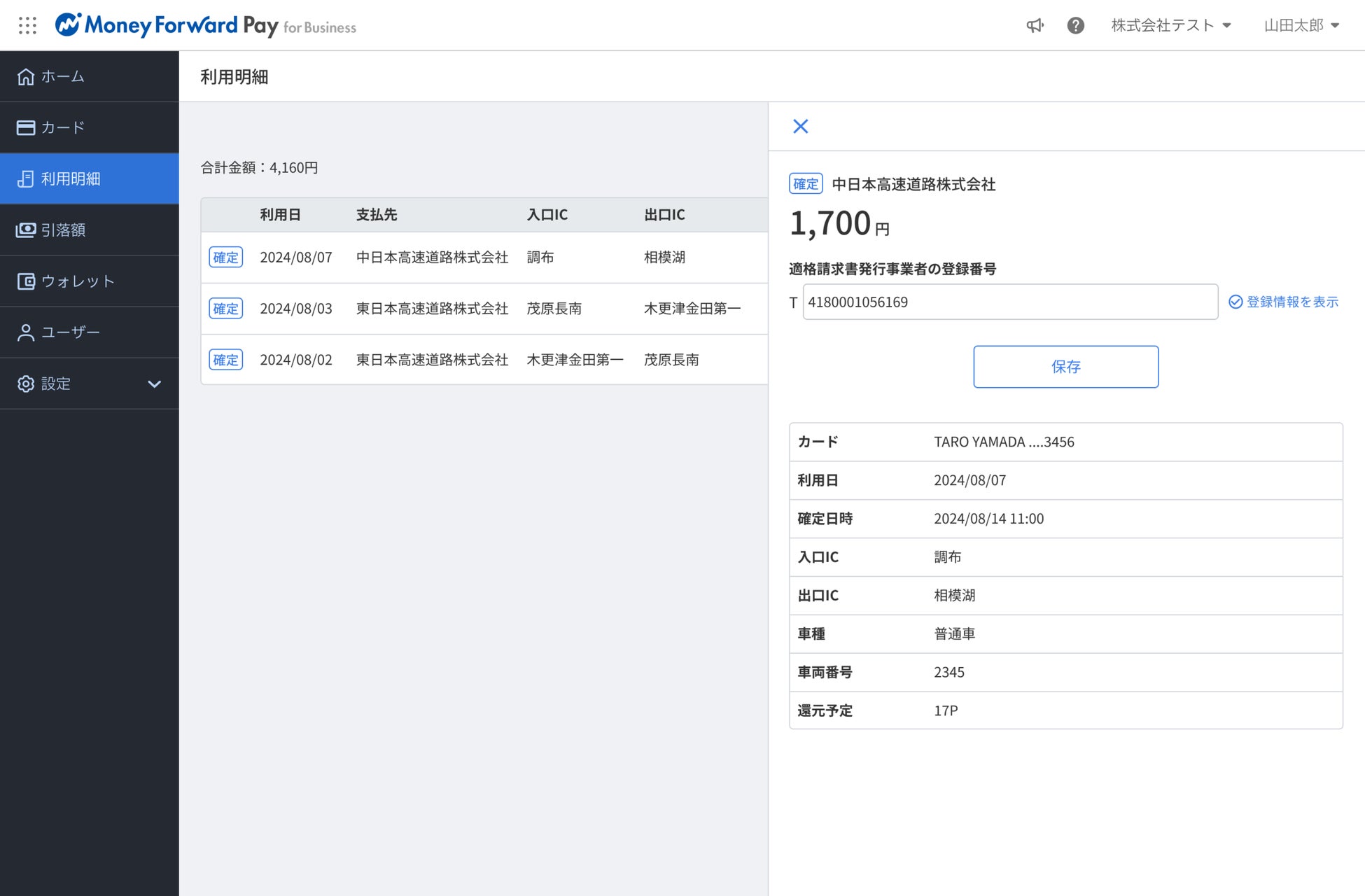
Task: Click the 登録情報を表示 link
Action: click(x=1284, y=302)
